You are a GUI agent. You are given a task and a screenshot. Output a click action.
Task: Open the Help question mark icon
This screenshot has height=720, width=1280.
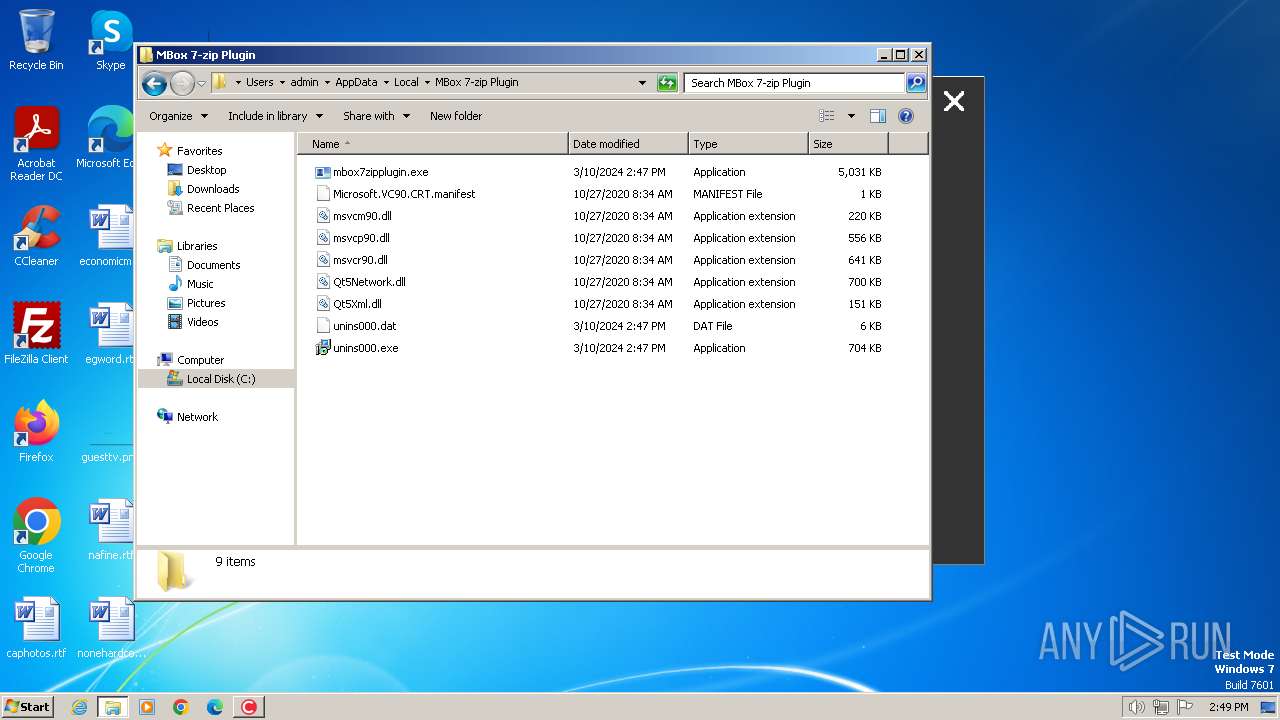click(x=906, y=116)
